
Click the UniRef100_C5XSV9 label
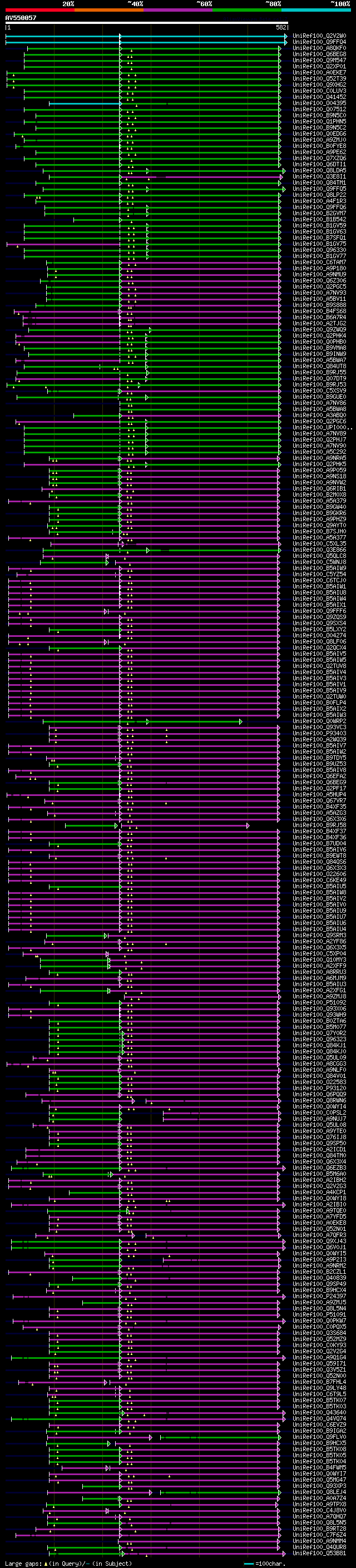319,391
